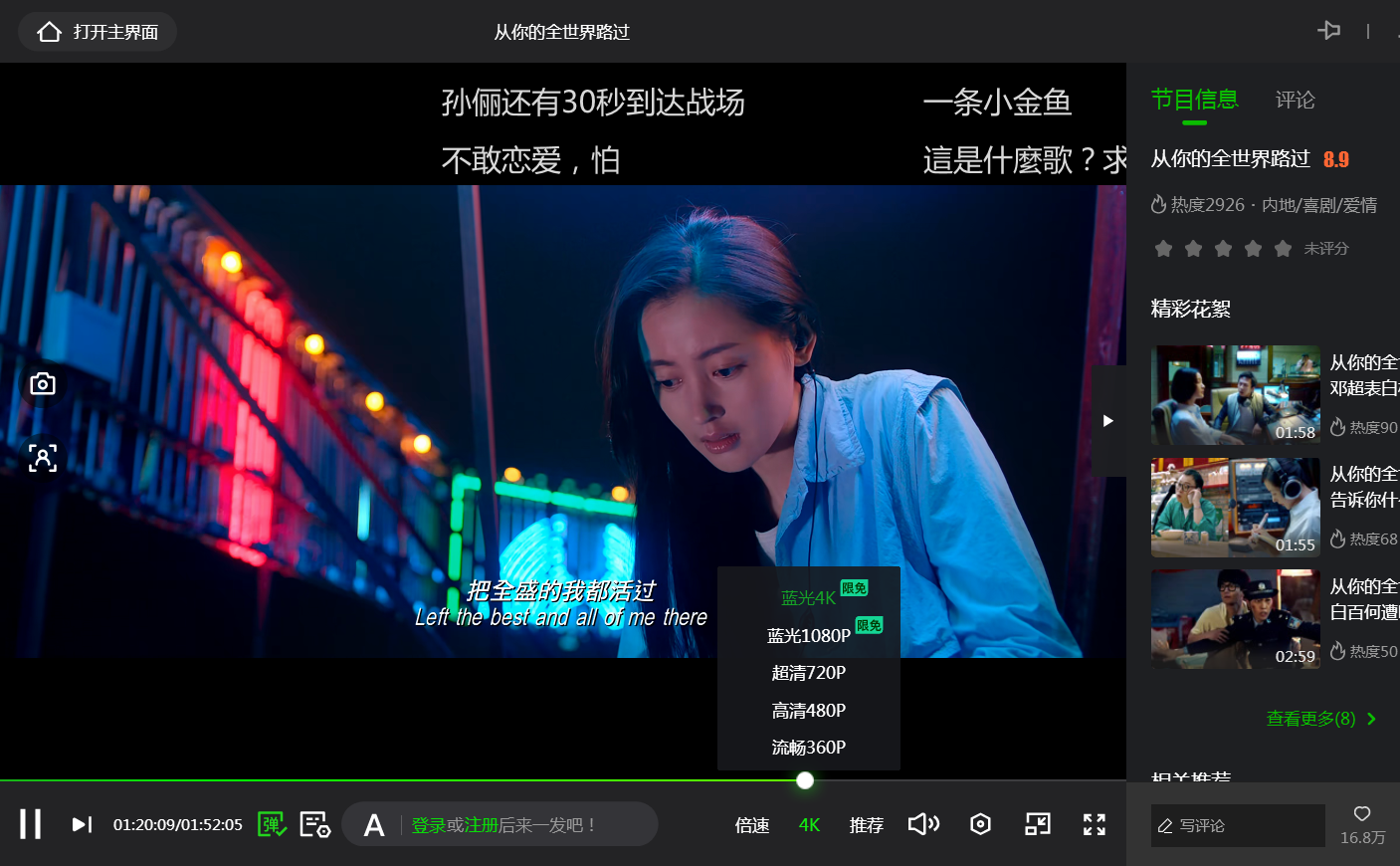Switch to the 评论 tab

[x=1296, y=100]
